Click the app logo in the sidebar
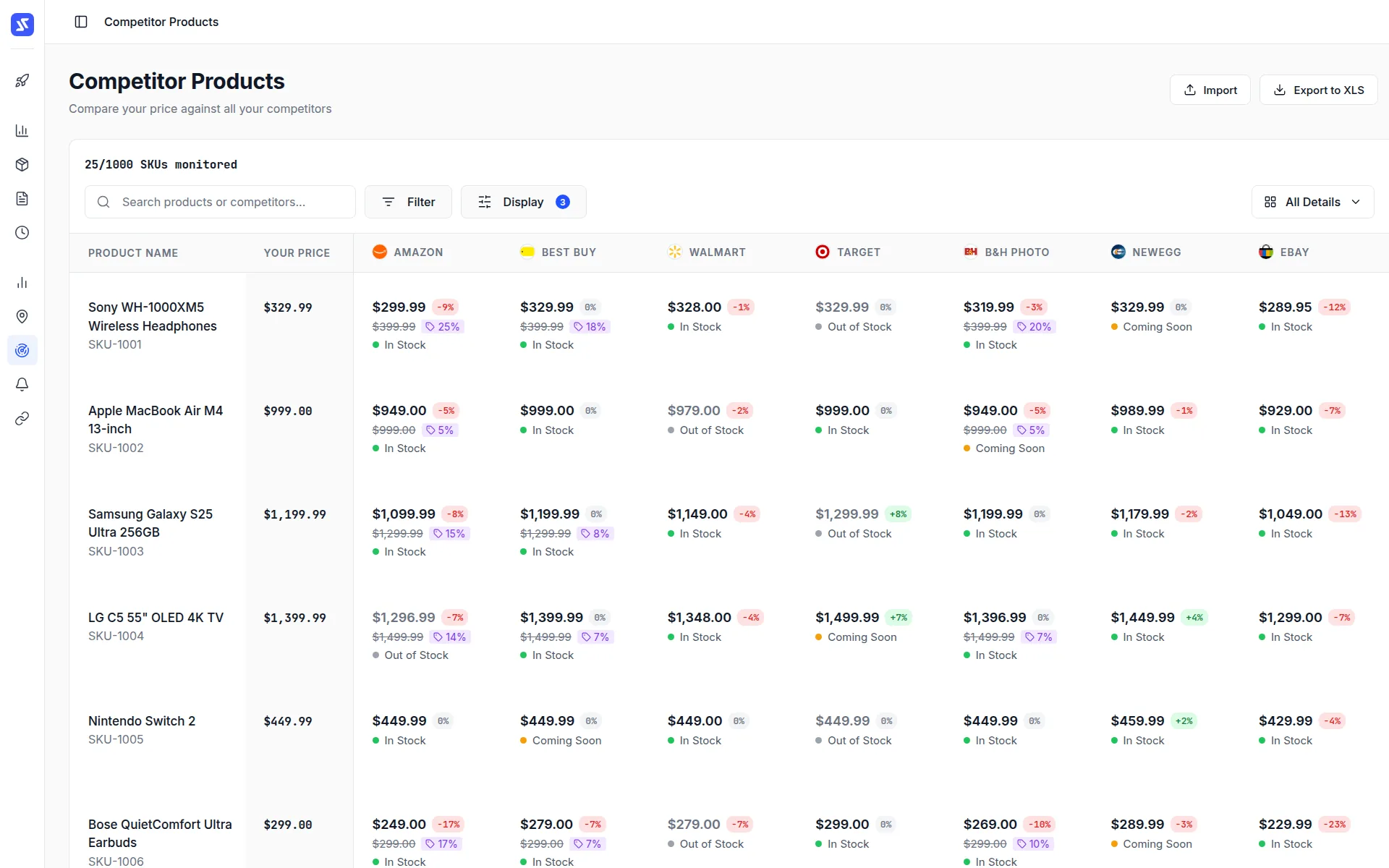The height and width of the screenshot is (868, 1389). (22, 25)
